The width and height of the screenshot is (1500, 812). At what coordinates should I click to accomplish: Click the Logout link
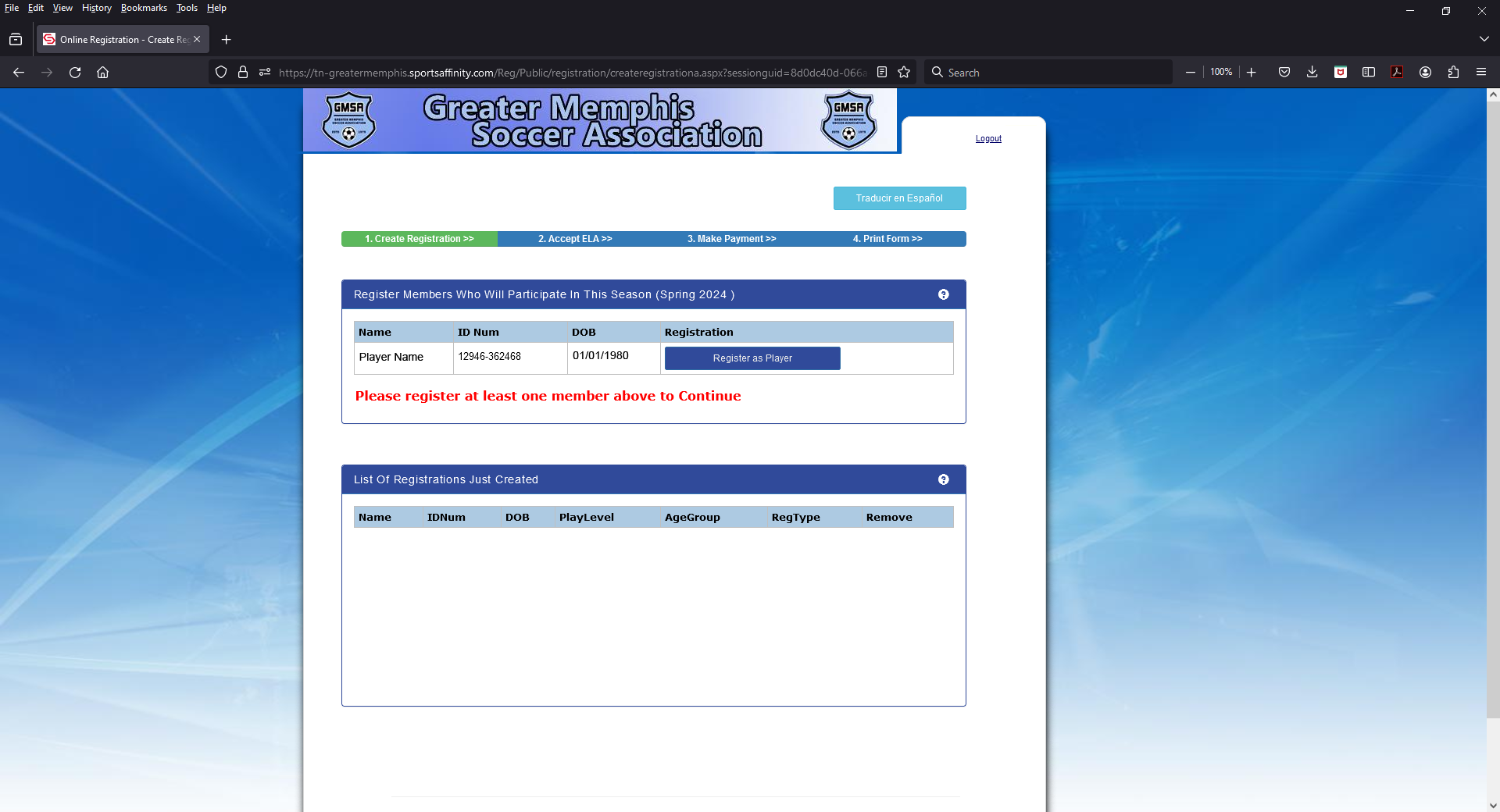[x=988, y=139]
